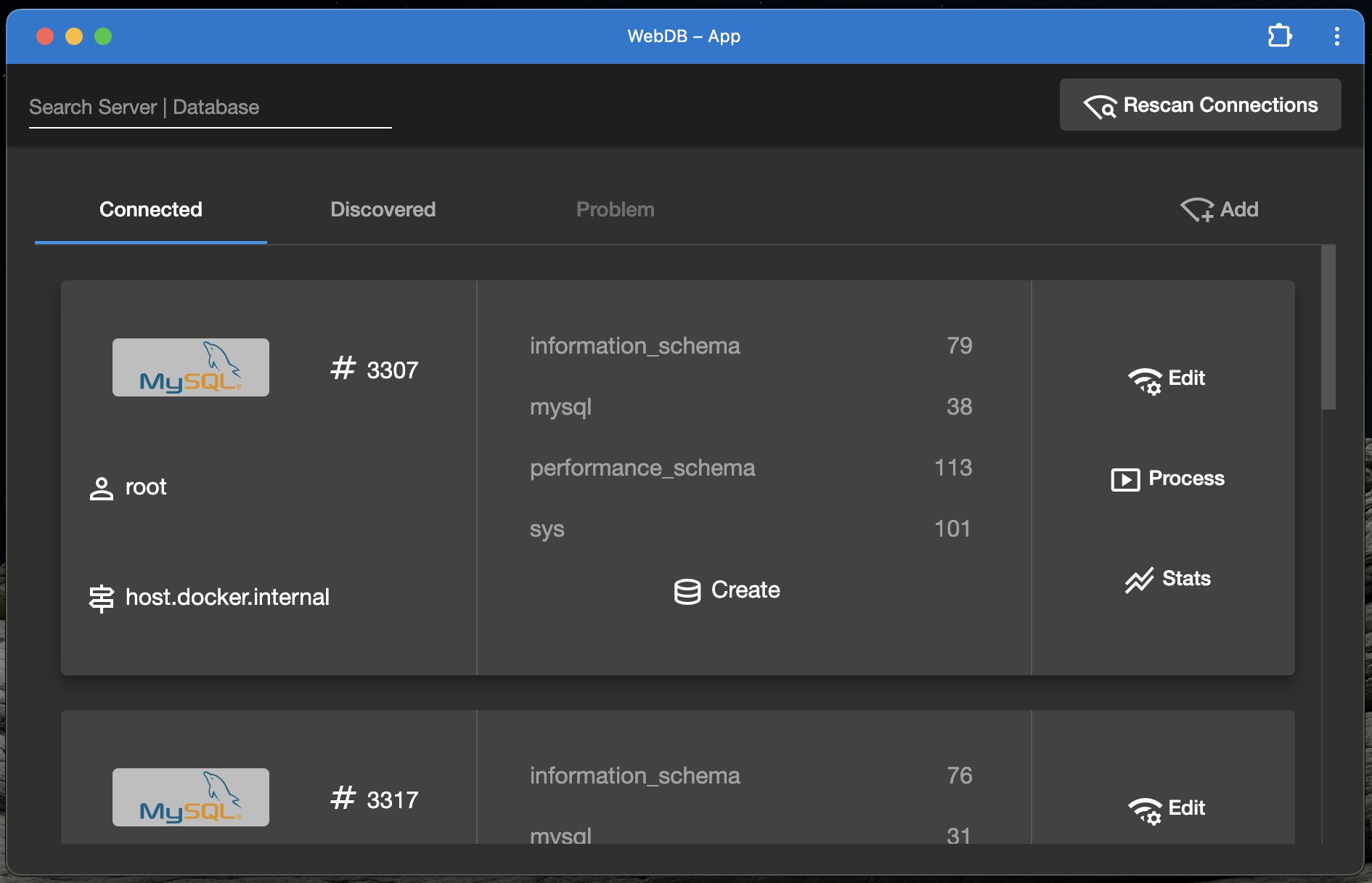Click the Edit wifi-gear icon for server 3317
Screen dimensions: 1372x883
click(x=1145, y=810)
